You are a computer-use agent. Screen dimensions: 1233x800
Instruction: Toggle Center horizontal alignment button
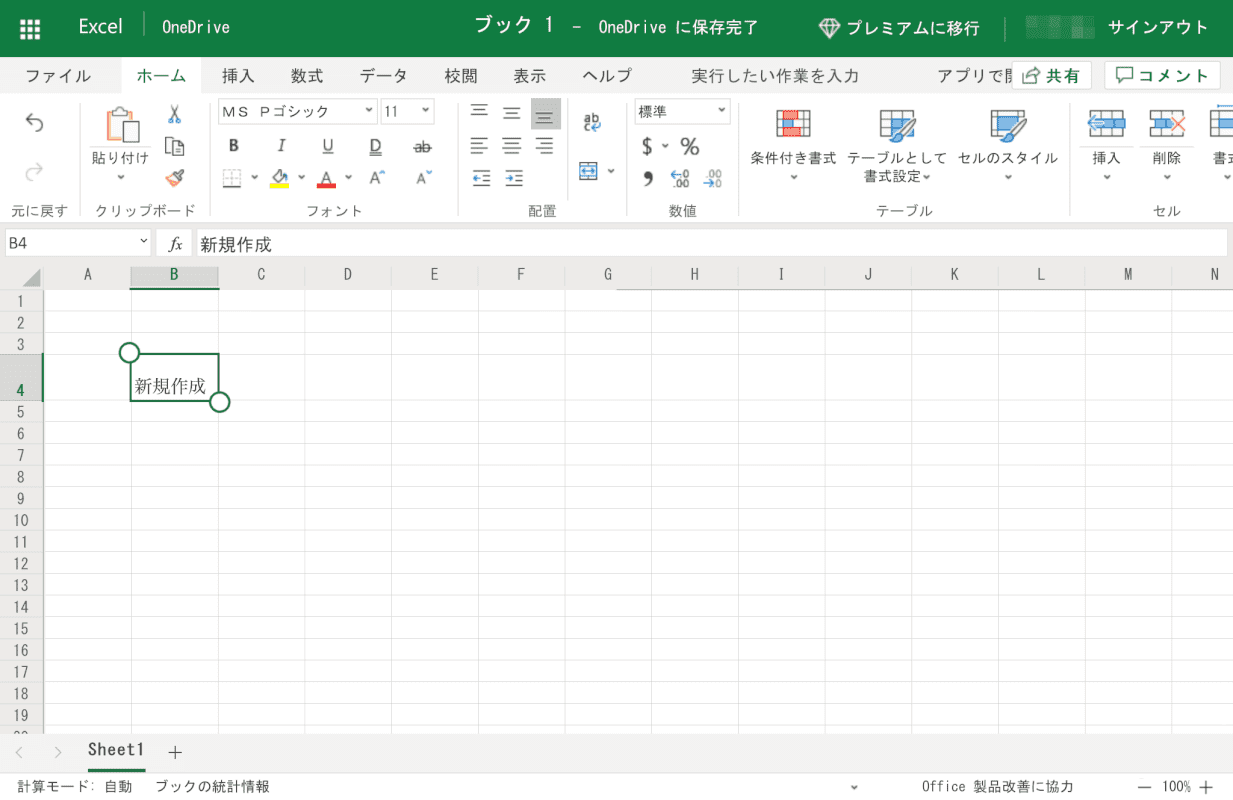tap(512, 146)
